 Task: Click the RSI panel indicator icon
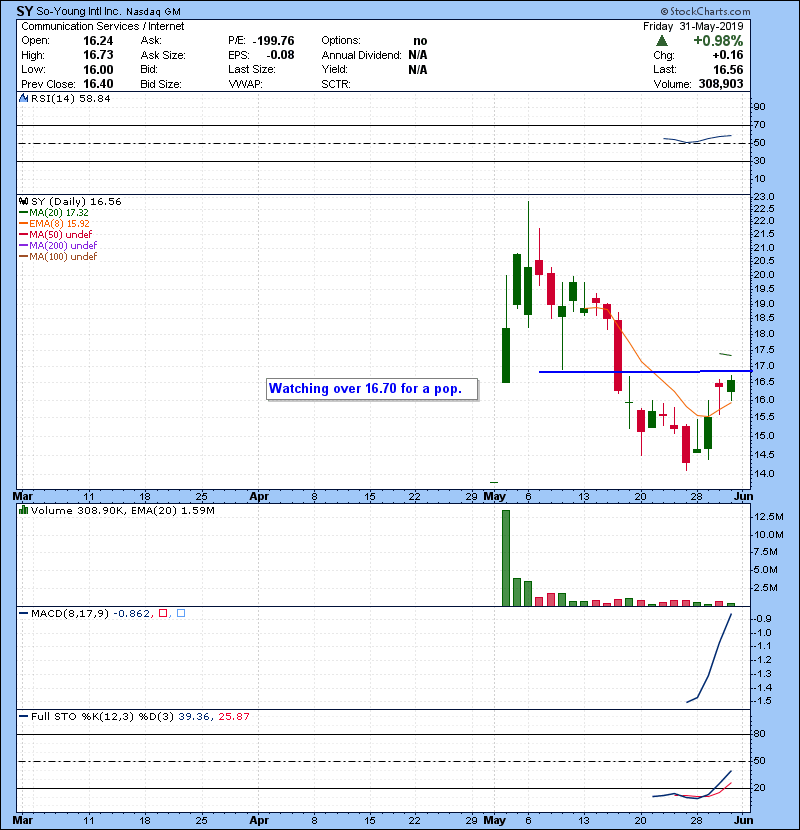click(x=23, y=98)
